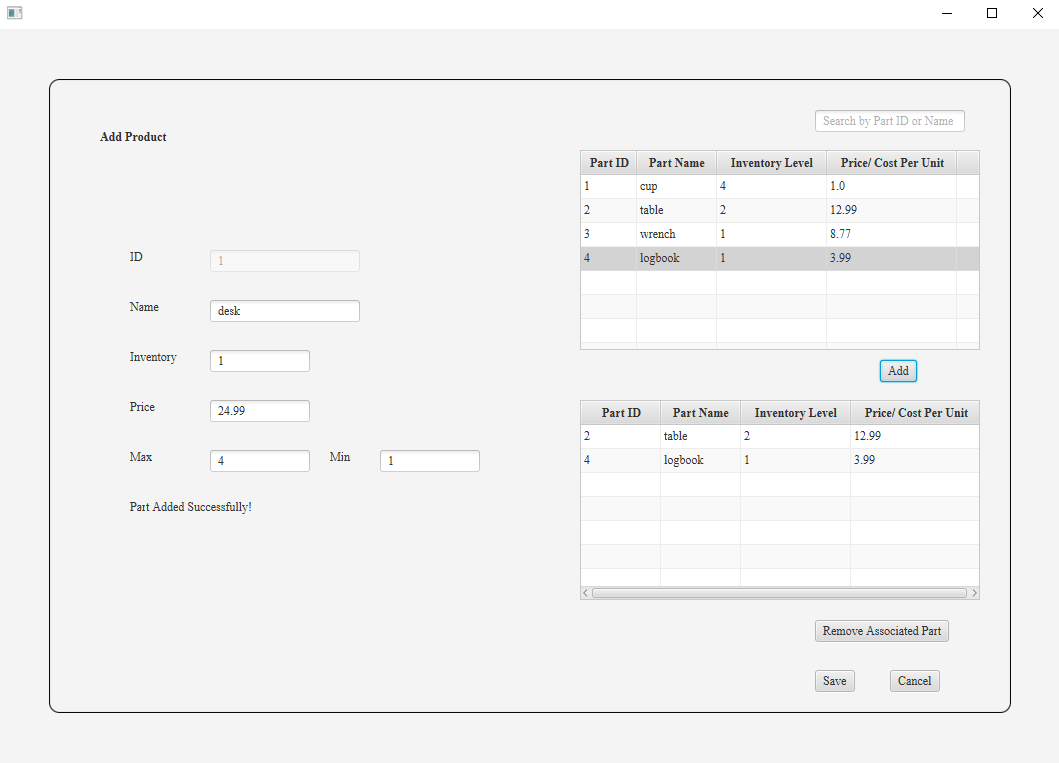Viewport: 1059px width, 763px height.
Task: Sort top table by Part Name header
Action: (676, 163)
